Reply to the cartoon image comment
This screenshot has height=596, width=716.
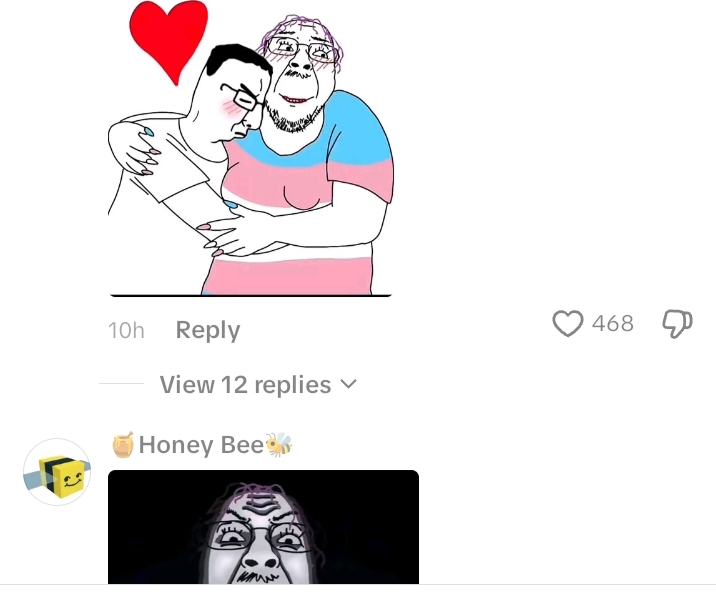[208, 330]
